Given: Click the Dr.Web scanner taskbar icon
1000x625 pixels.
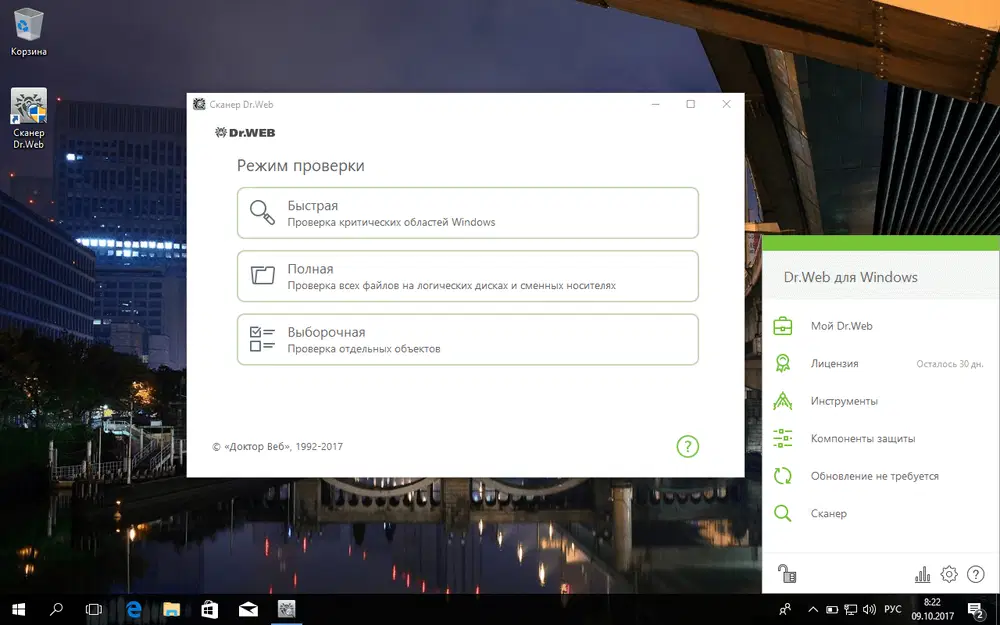Looking at the screenshot, I should (287, 609).
